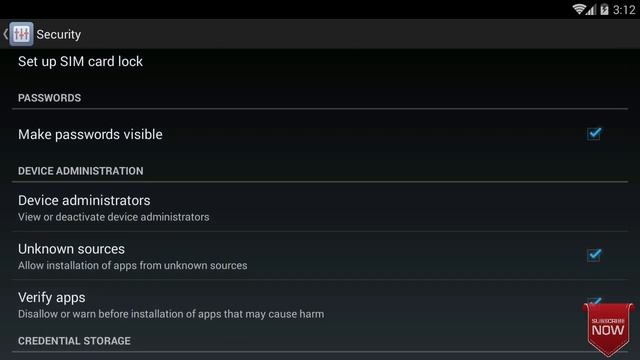Open Set up SIM card lock

(320, 62)
